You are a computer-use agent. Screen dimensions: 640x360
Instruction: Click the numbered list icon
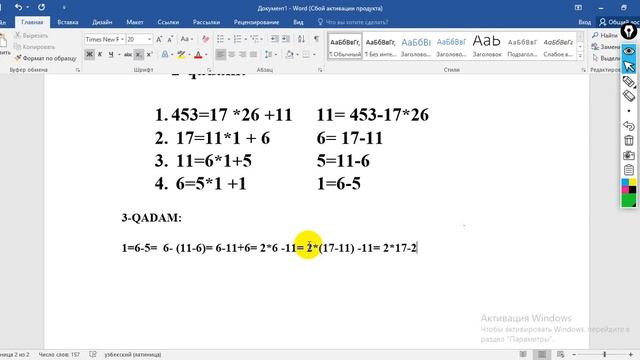coord(237,39)
